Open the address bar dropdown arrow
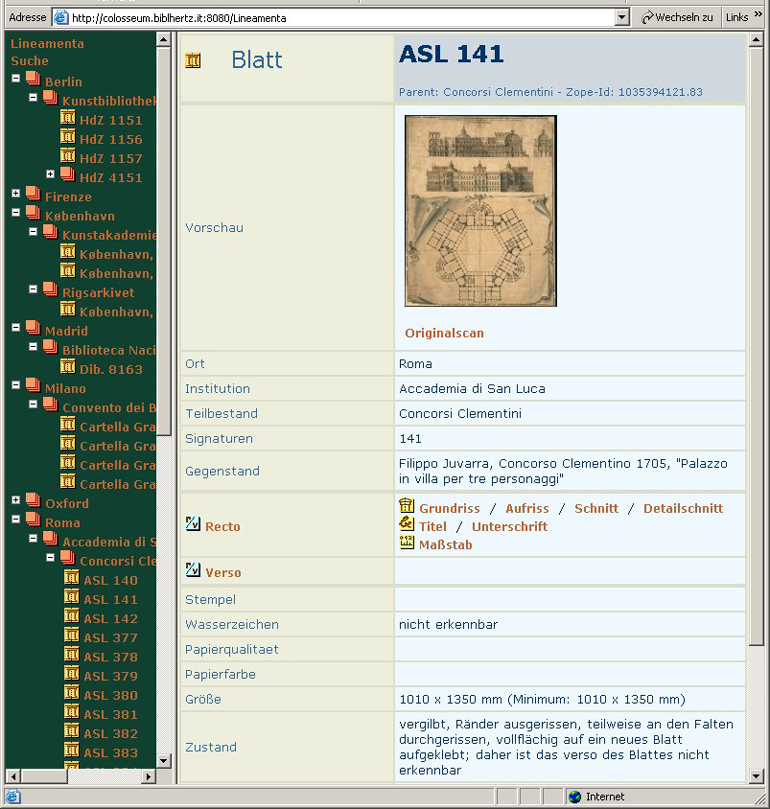The image size is (770, 809). 621,17
